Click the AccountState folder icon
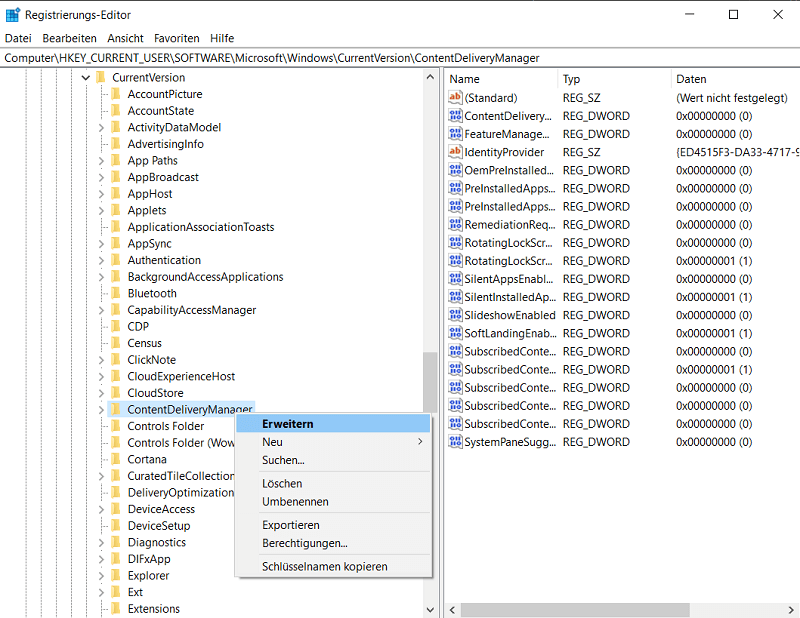 116,111
